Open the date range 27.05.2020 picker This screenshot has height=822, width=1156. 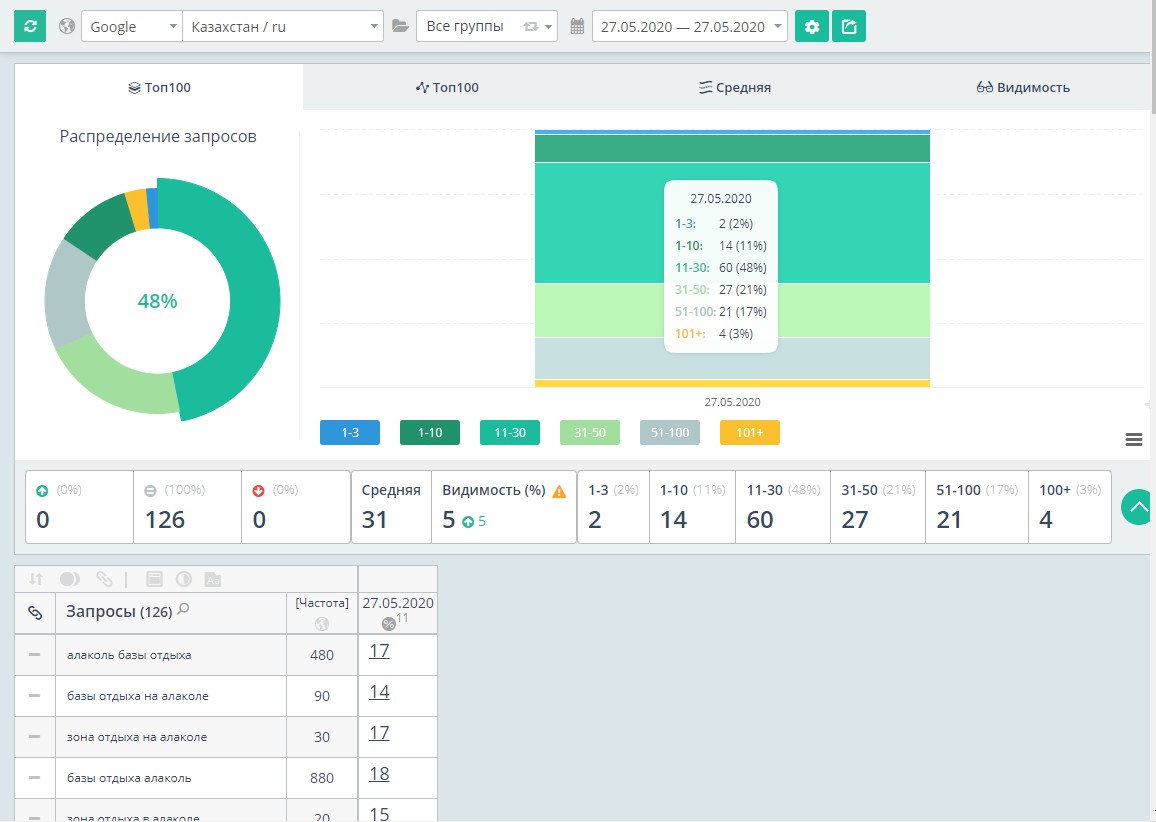689,27
